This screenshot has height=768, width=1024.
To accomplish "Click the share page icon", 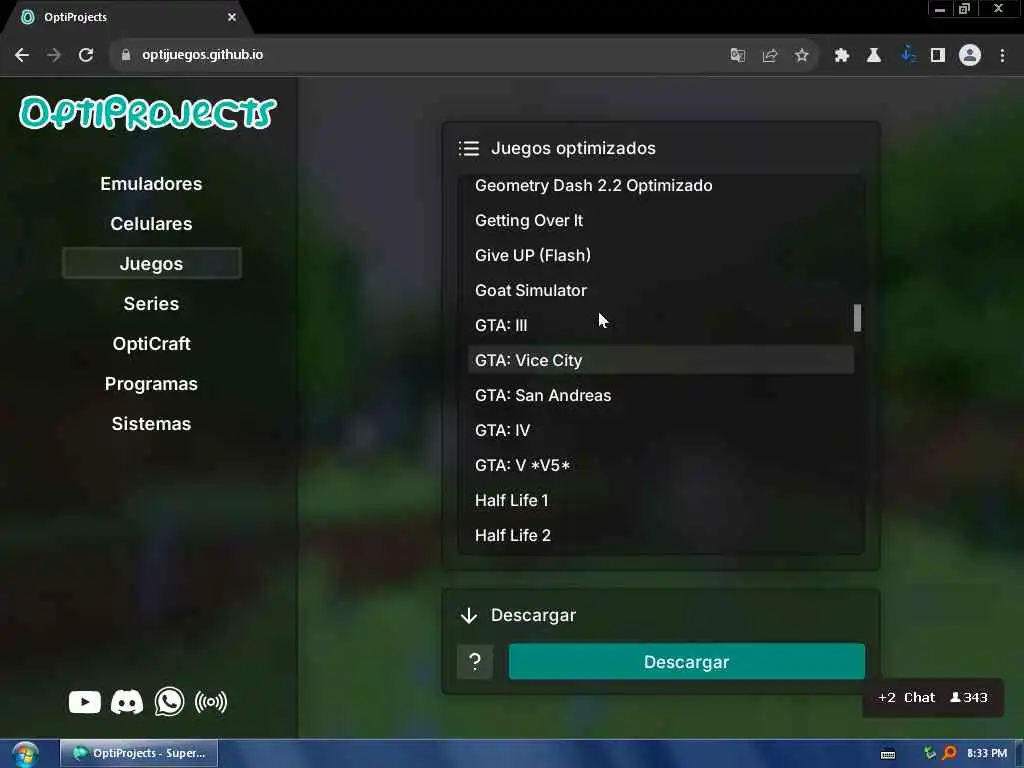I will pos(769,55).
